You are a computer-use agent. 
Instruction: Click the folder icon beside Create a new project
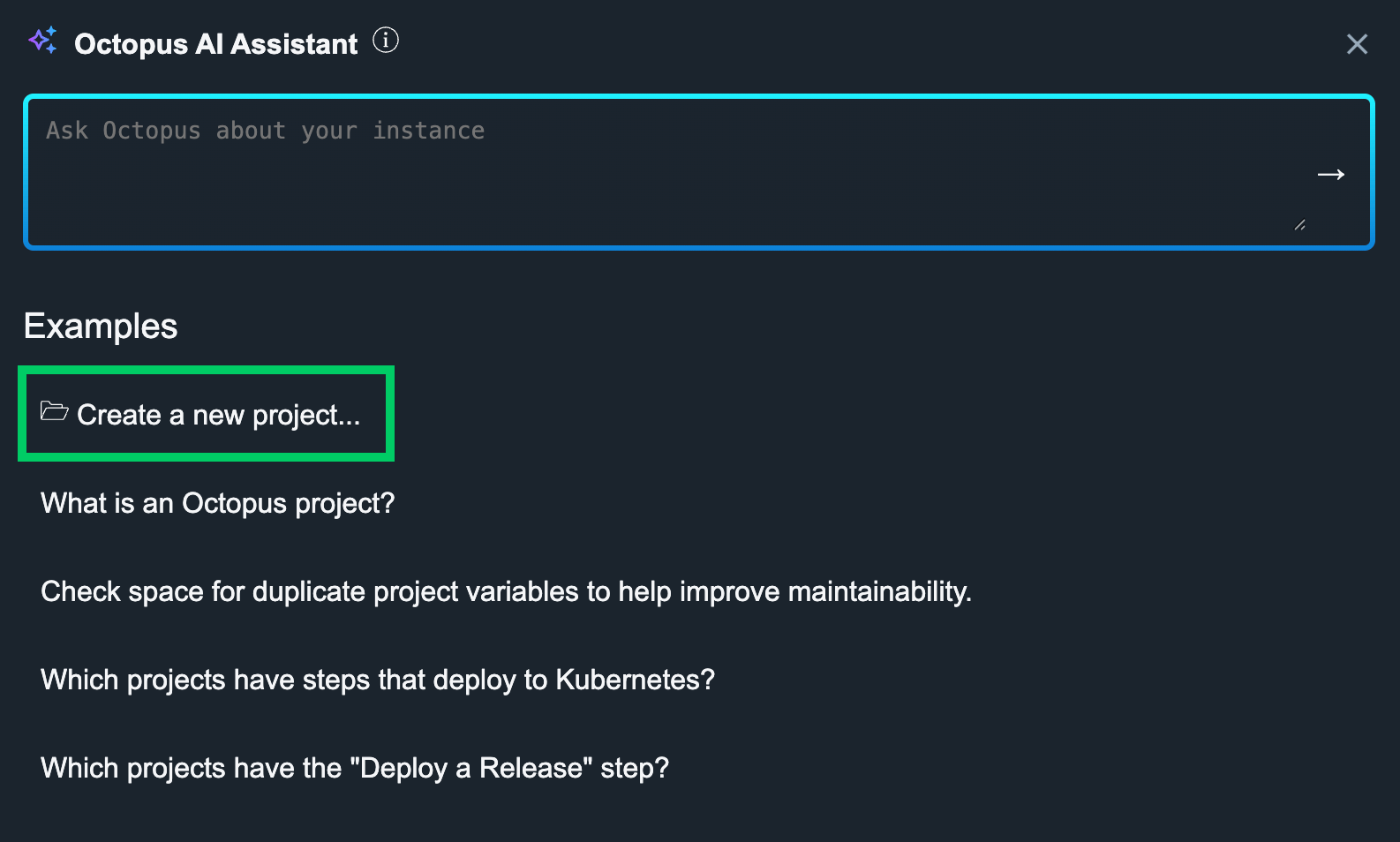coord(55,411)
